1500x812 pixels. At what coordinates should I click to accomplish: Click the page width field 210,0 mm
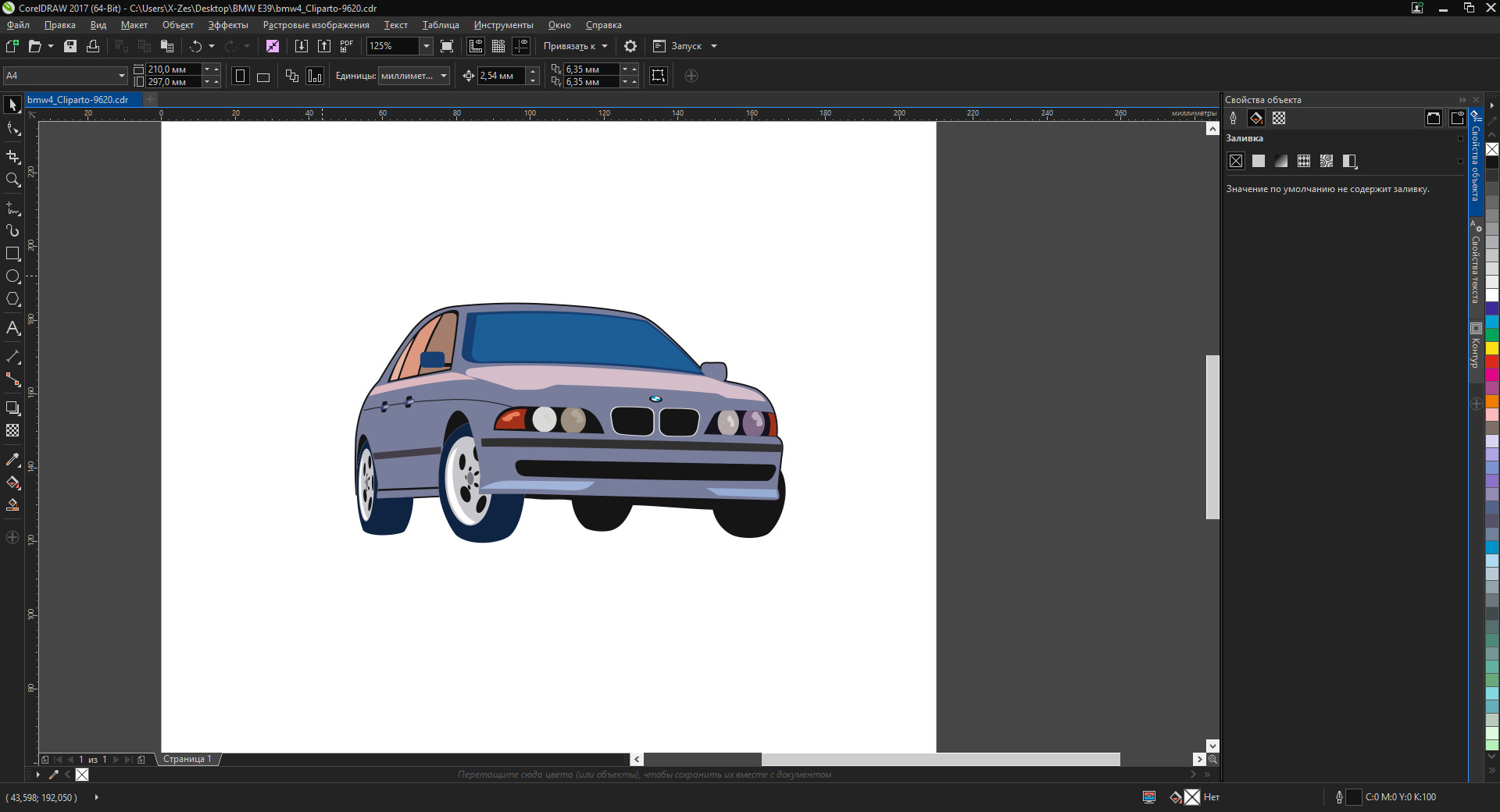tap(173, 69)
